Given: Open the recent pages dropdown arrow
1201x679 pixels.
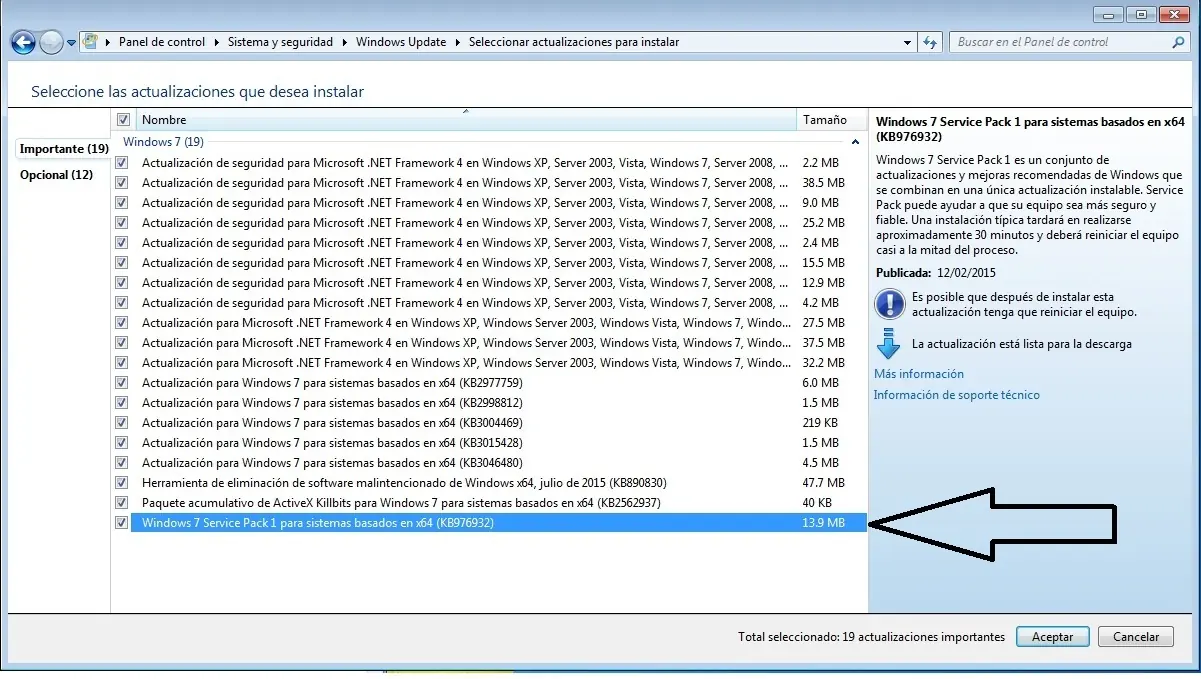Looking at the screenshot, I should coord(72,43).
